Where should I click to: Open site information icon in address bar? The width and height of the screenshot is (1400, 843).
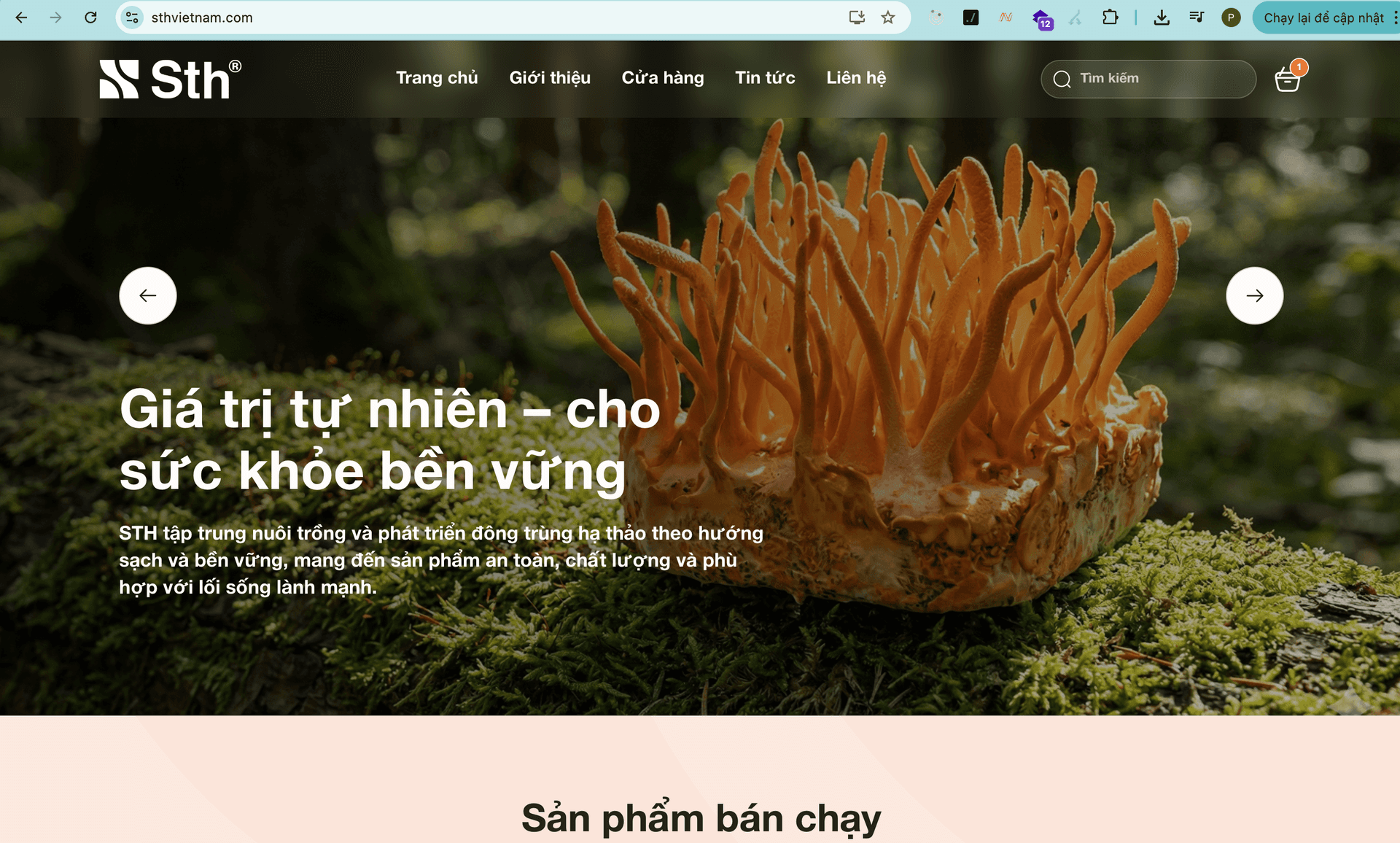pos(131,18)
